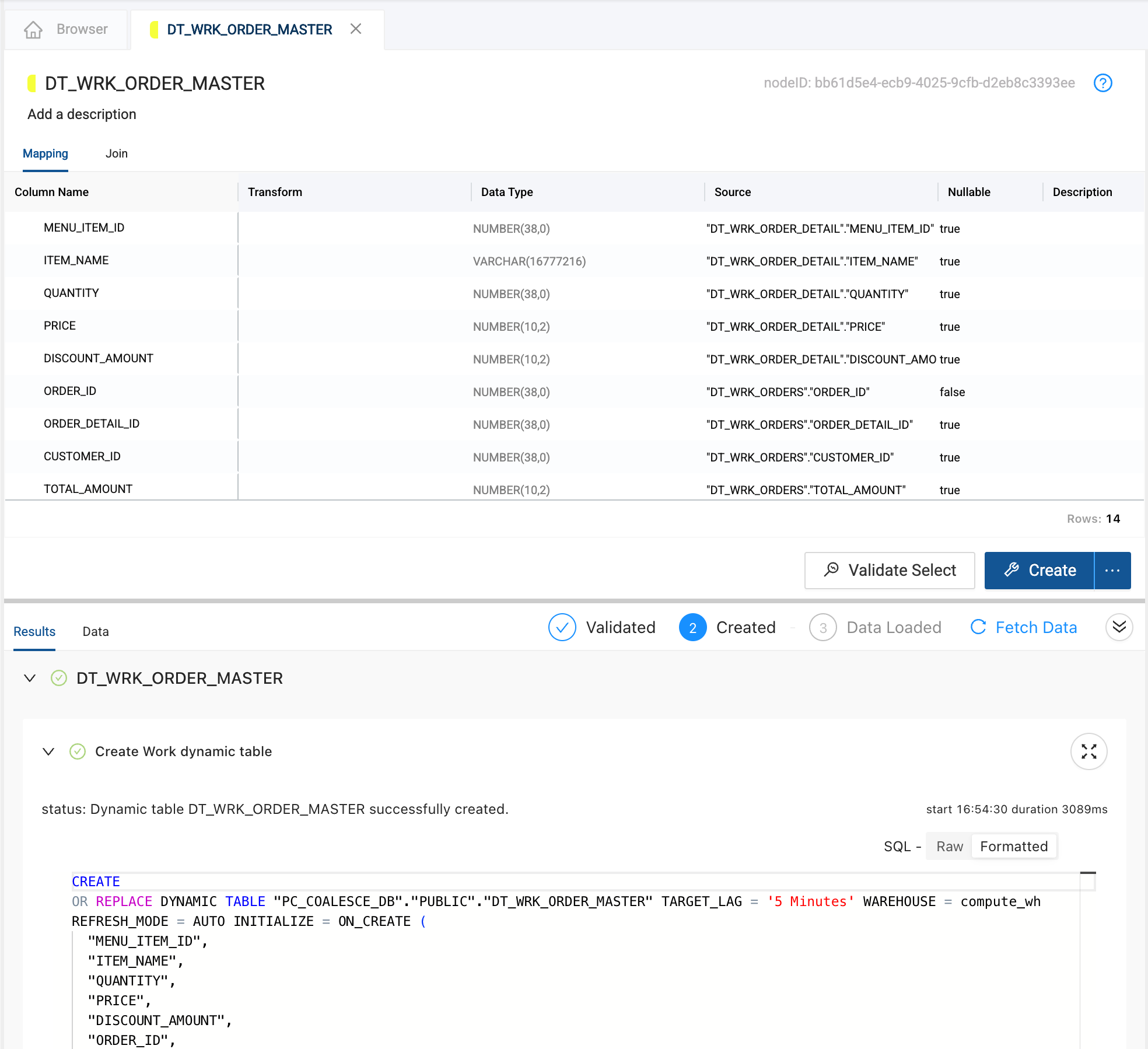
Task: Click the Validated checkmark step icon
Action: coord(562,627)
